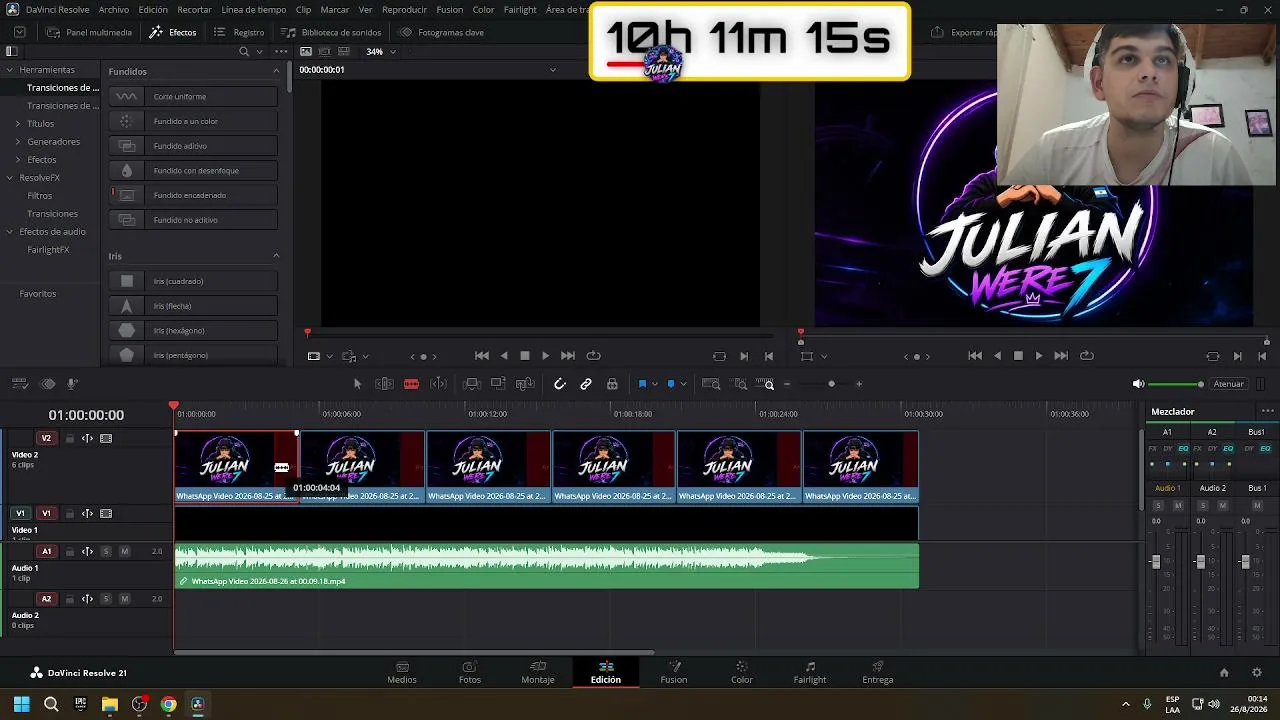Image resolution: width=1280 pixels, height=720 pixels.
Task: Open the Biblioteca de sonidos panel
Action: (x=332, y=32)
